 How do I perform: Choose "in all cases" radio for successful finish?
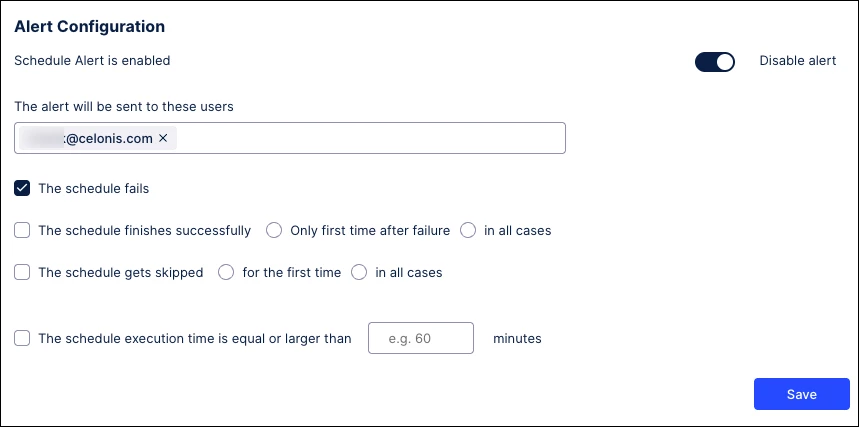coord(468,231)
